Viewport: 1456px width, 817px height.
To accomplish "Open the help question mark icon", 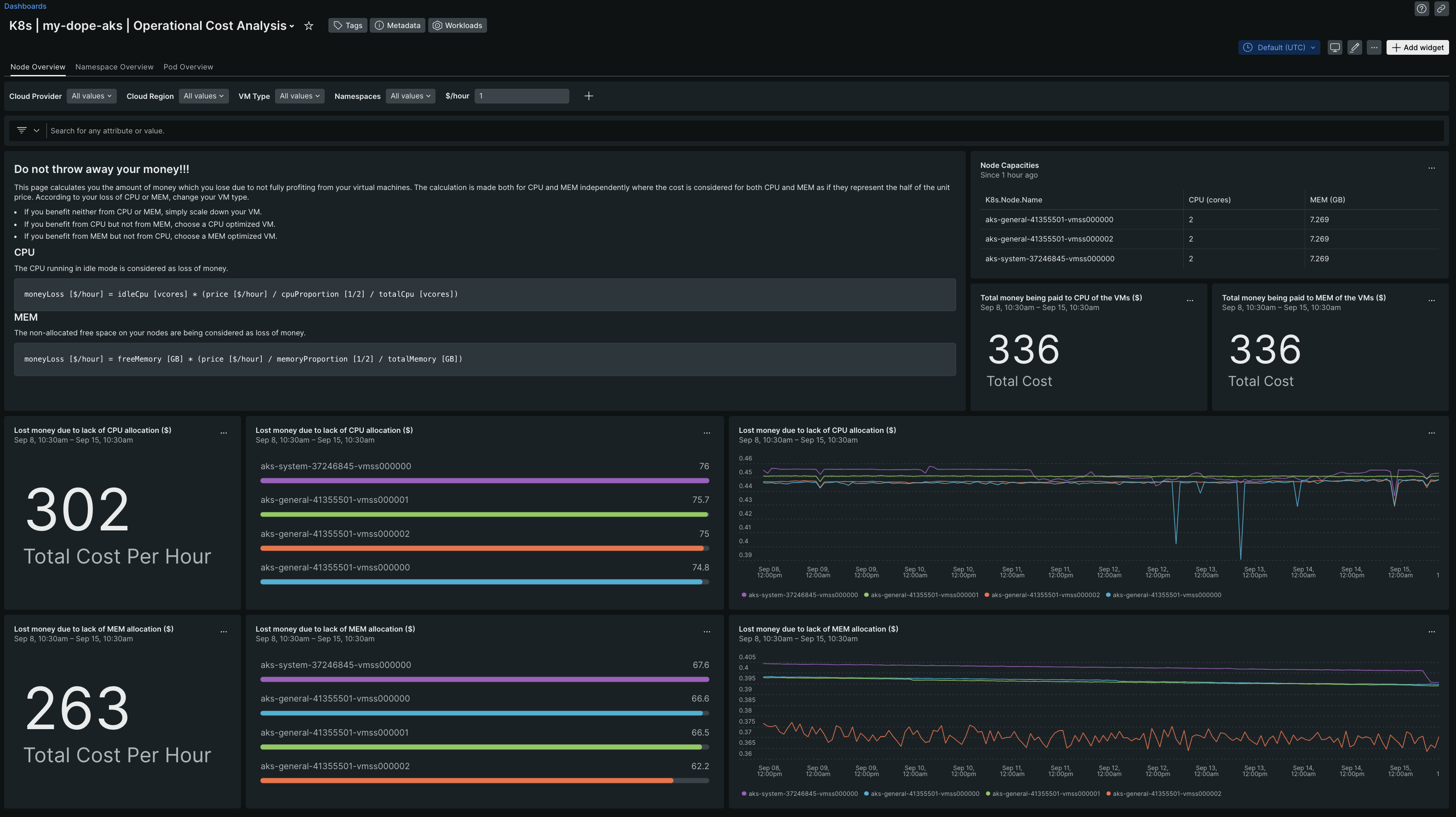I will pos(1422,8).
